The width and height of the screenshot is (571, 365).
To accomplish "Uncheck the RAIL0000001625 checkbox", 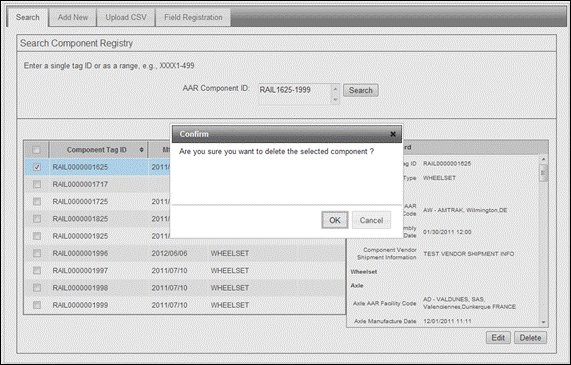I will click(x=37, y=167).
